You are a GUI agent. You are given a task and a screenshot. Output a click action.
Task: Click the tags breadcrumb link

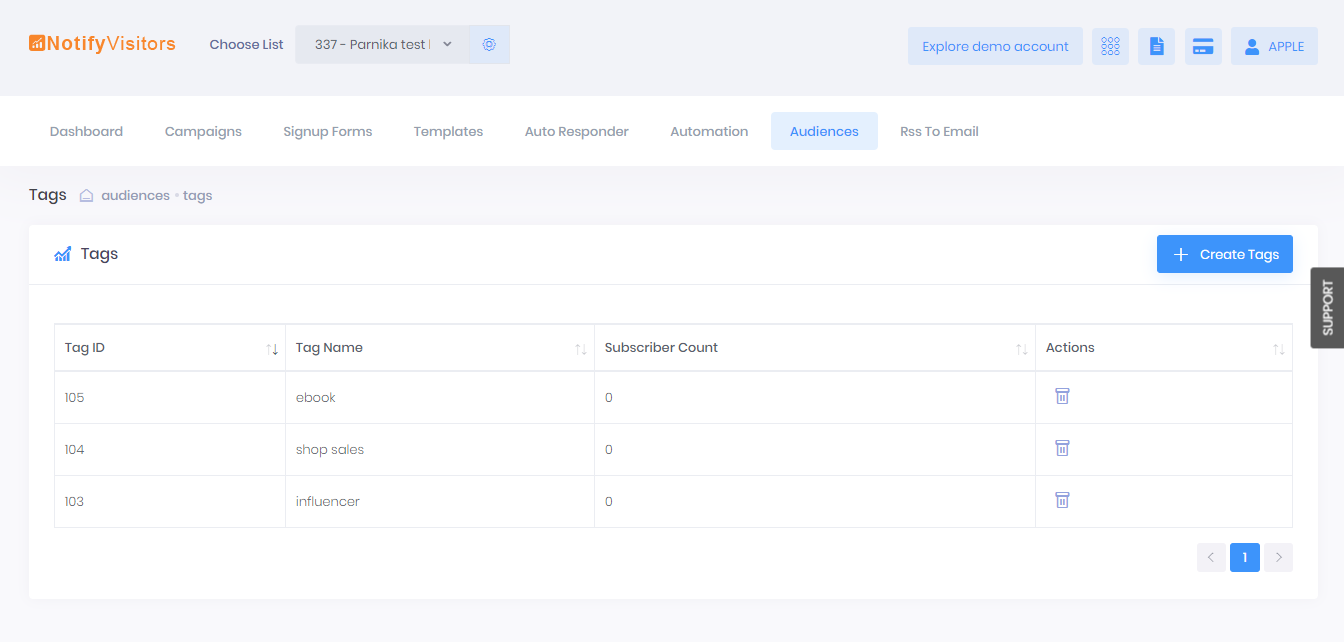[x=197, y=196]
